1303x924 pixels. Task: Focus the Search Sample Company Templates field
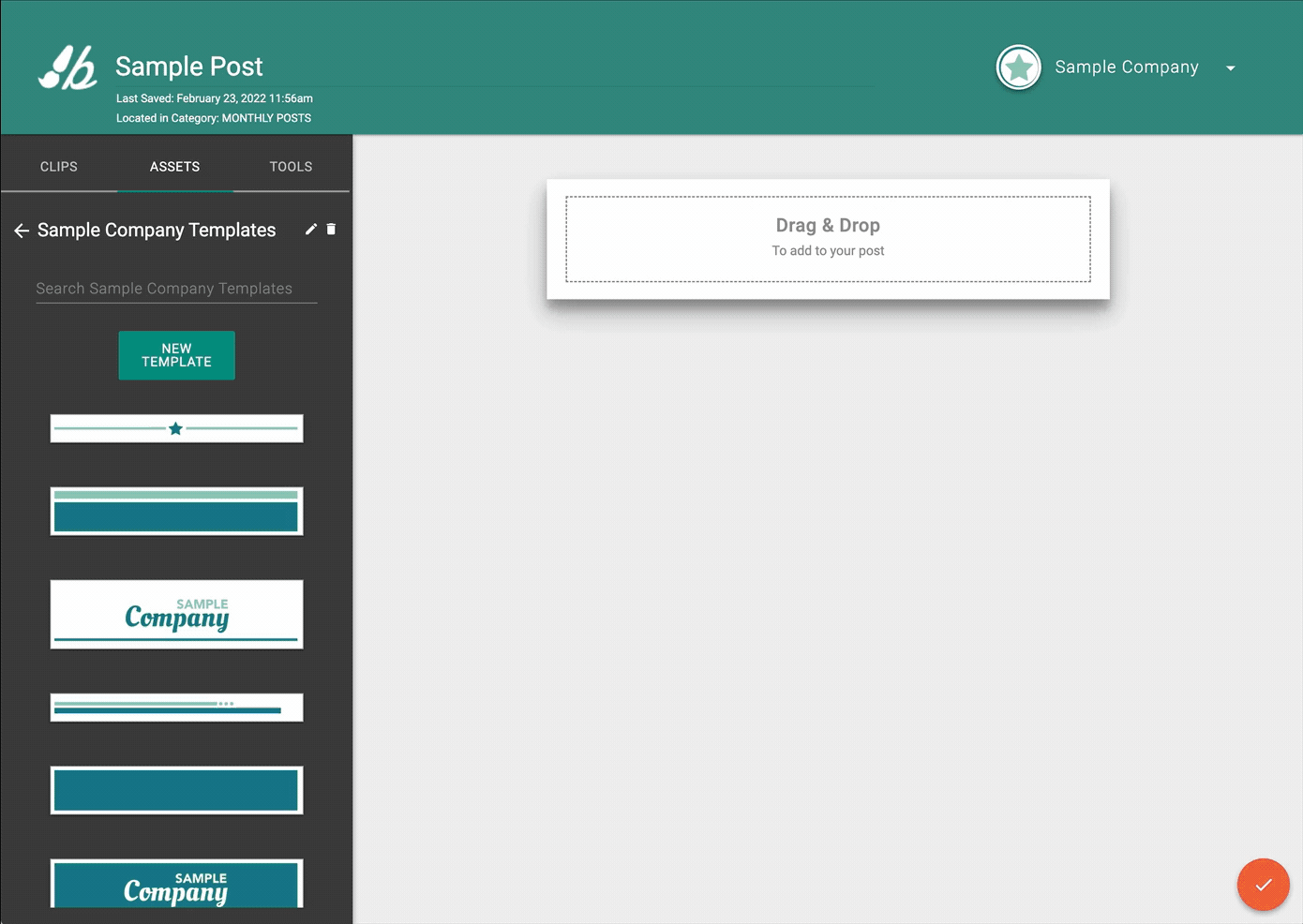176,289
